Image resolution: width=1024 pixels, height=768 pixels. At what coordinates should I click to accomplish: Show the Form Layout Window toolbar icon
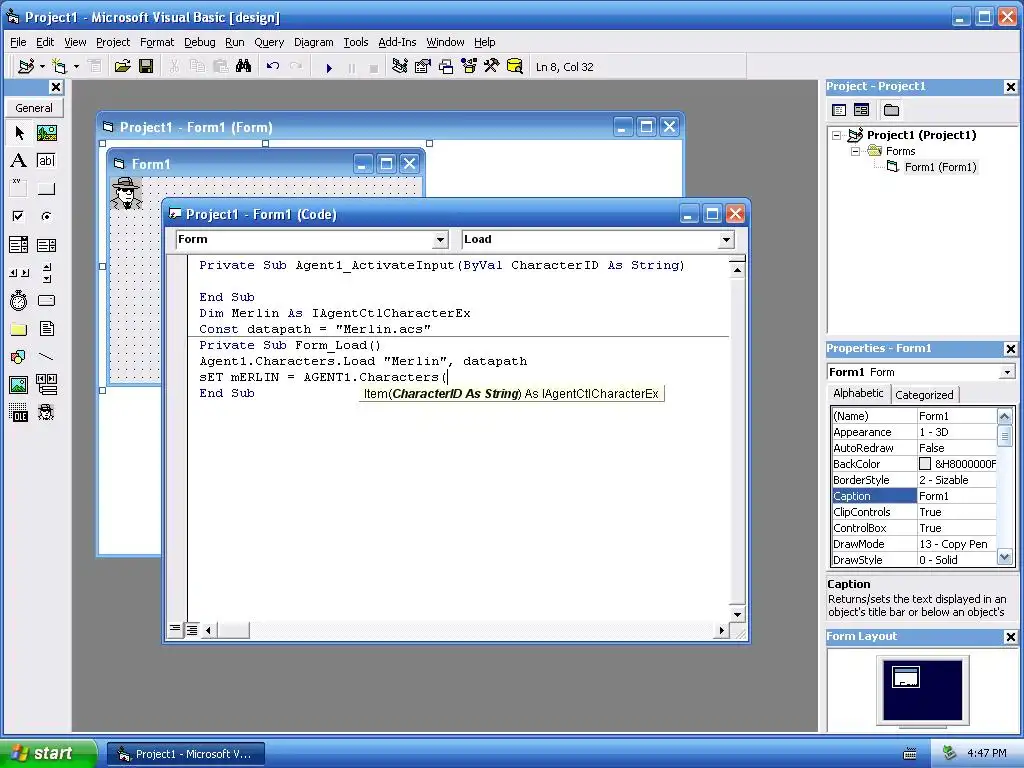pos(446,67)
